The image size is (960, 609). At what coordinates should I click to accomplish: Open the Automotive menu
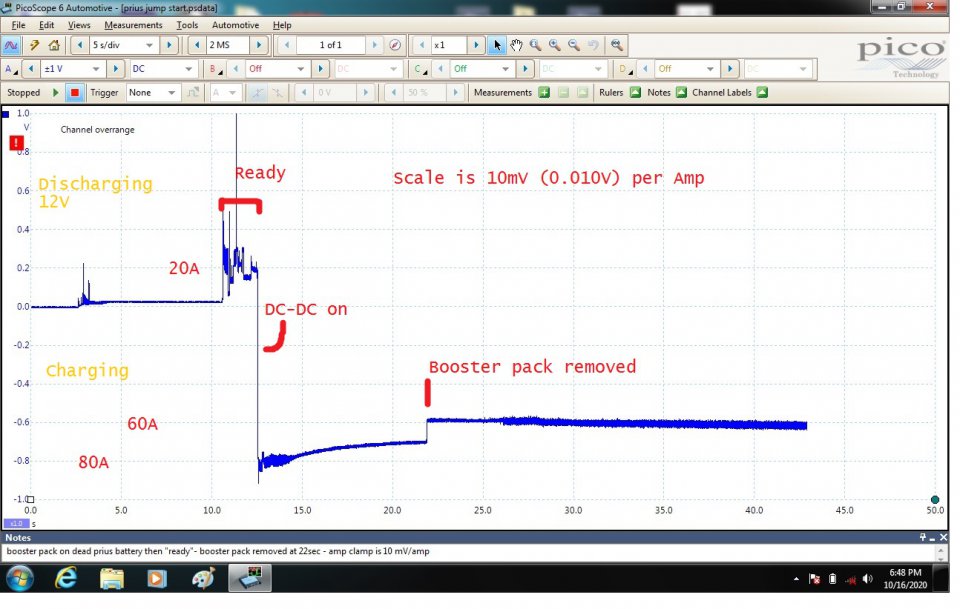(x=235, y=25)
